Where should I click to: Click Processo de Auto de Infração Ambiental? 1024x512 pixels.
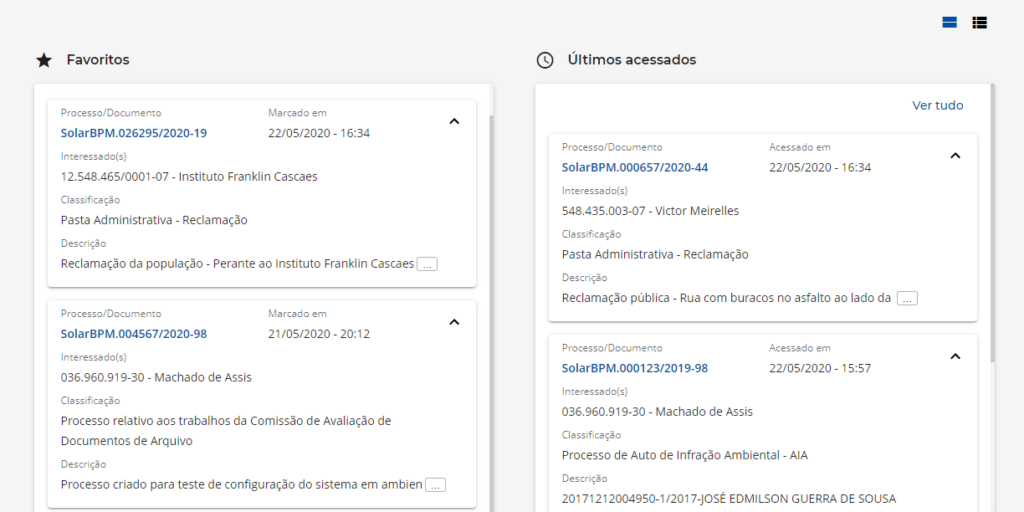(x=685, y=455)
